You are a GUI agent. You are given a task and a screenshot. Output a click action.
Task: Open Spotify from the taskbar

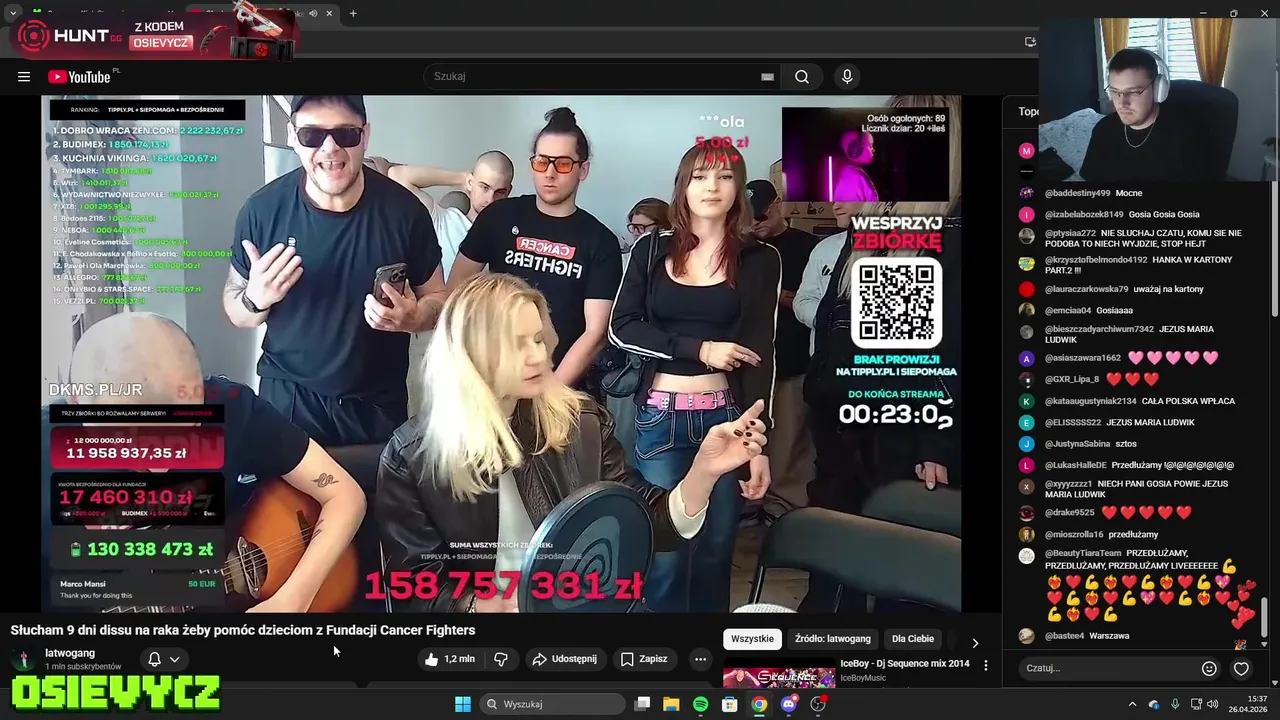click(700, 704)
